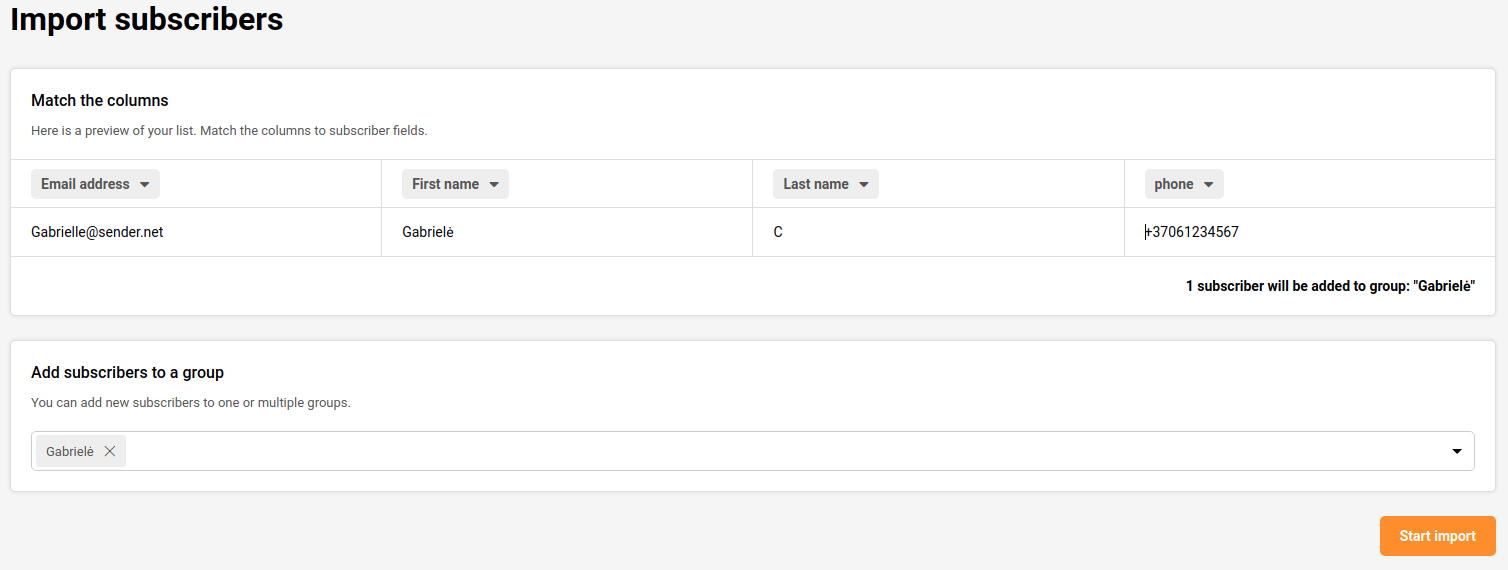Click the Match the columns heading
The width and height of the screenshot is (1508, 570).
(x=100, y=100)
